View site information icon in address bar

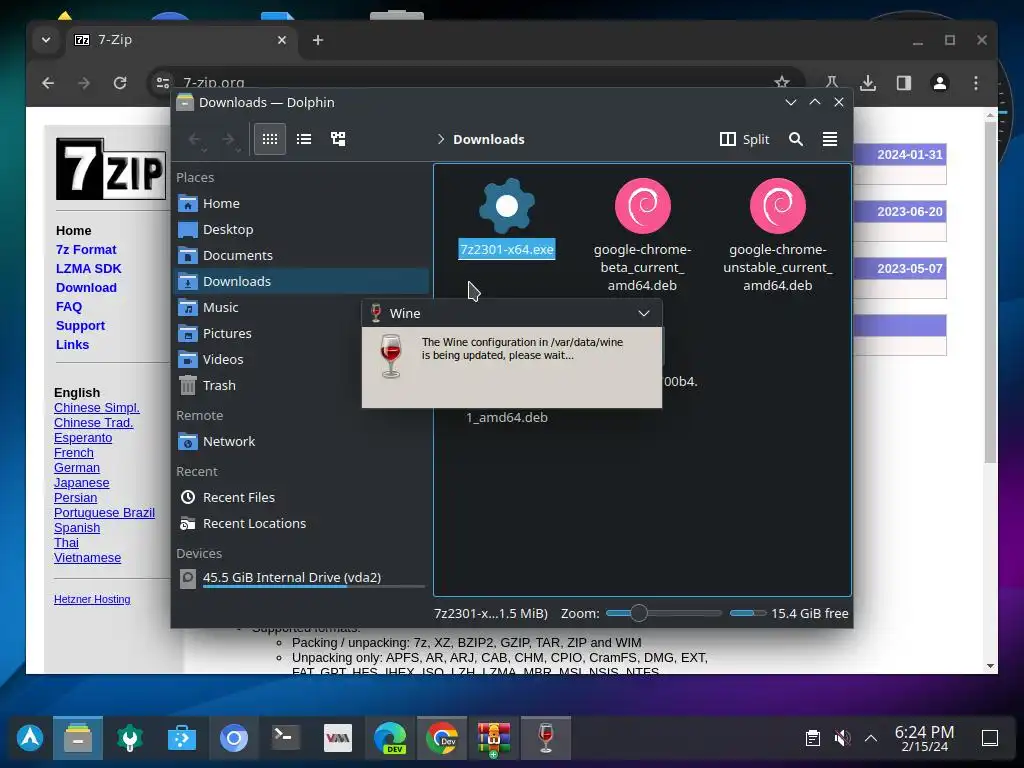point(163,83)
